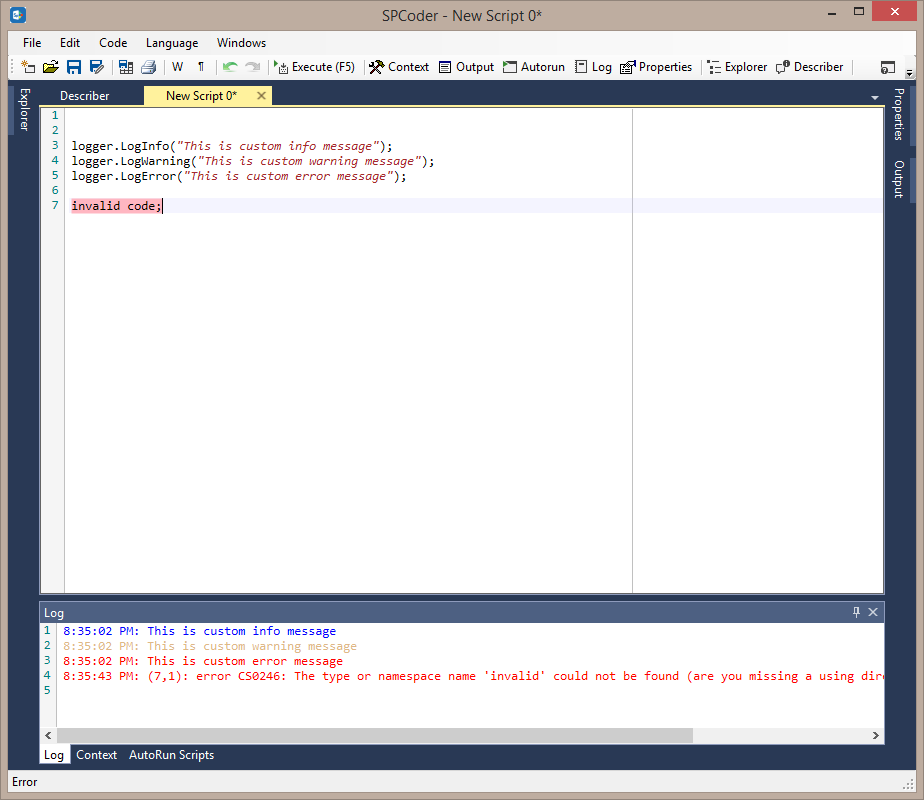Click the highlighted 'invalid code;' line
Viewport: 924px width, 800px height.
click(x=116, y=206)
